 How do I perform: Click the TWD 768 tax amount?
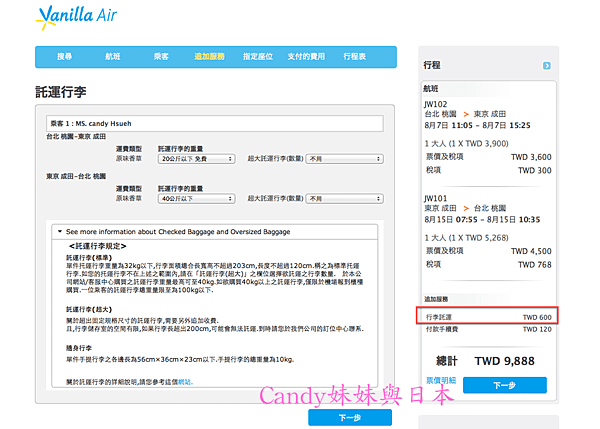click(x=535, y=265)
